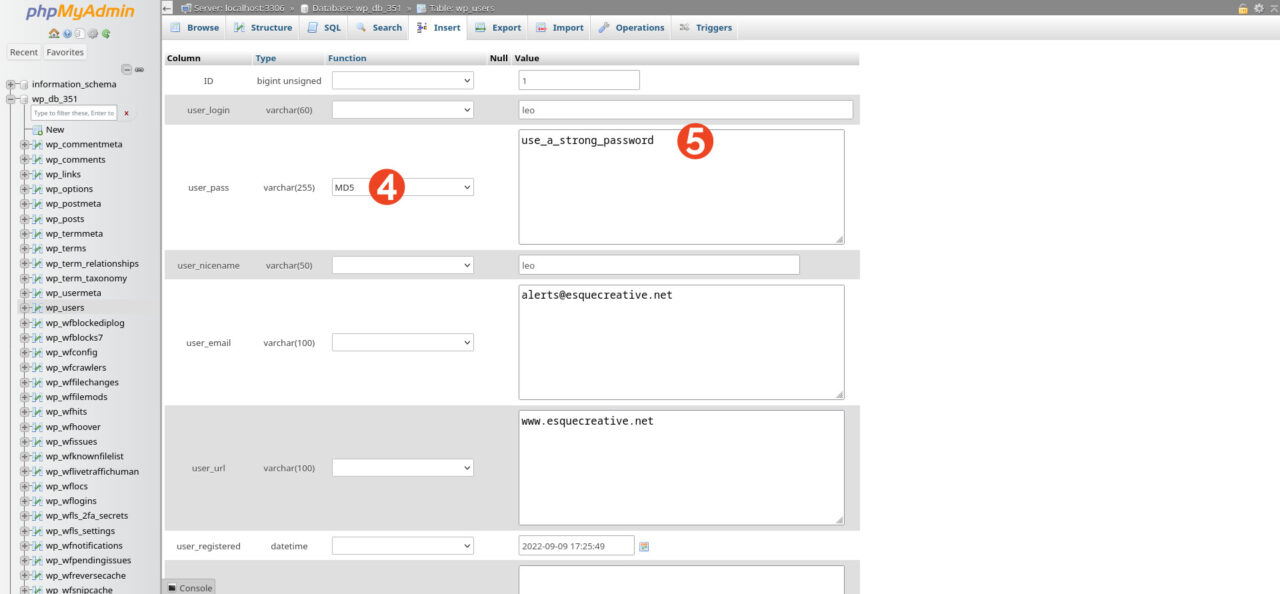The width and height of the screenshot is (1280, 594).
Task: Open the Console panel at the bottom
Action: 189,588
